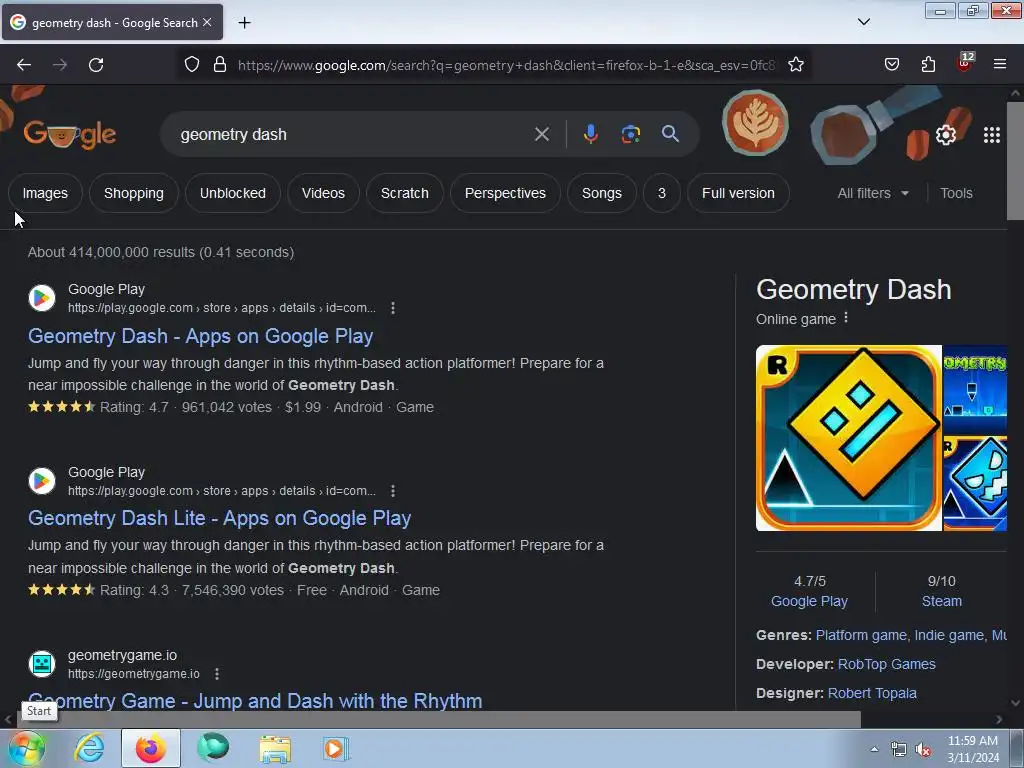
Task: Expand the All filters dropdown
Action: pyautogui.click(x=872, y=193)
